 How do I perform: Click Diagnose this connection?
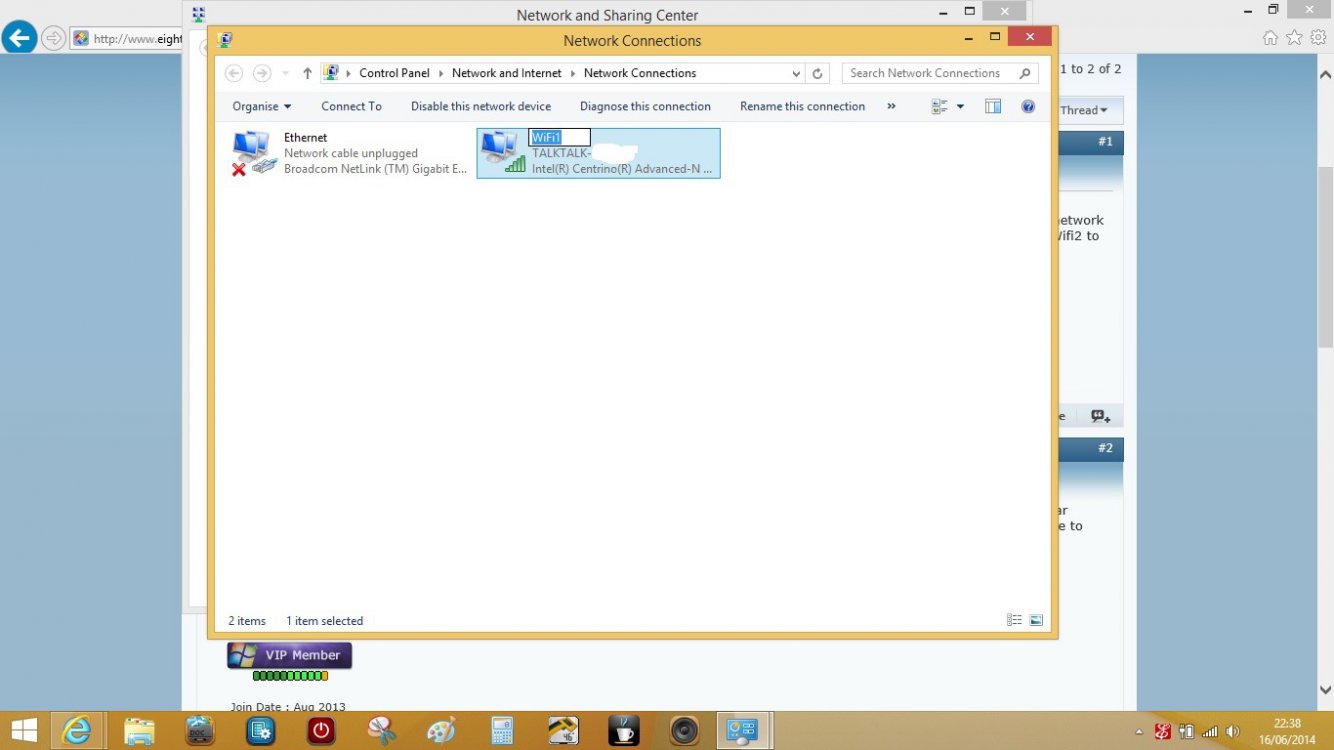click(x=645, y=106)
